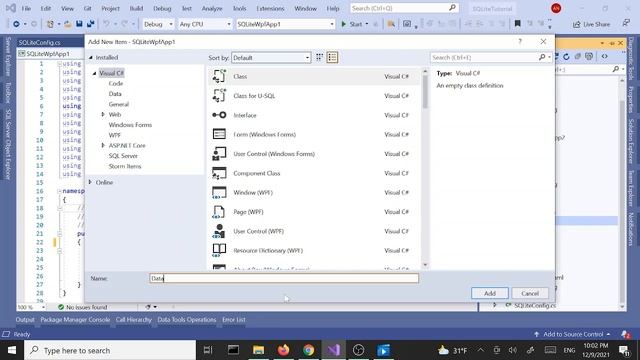
Task: Choose Form (Windows Forms) template
Action: click(313, 134)
